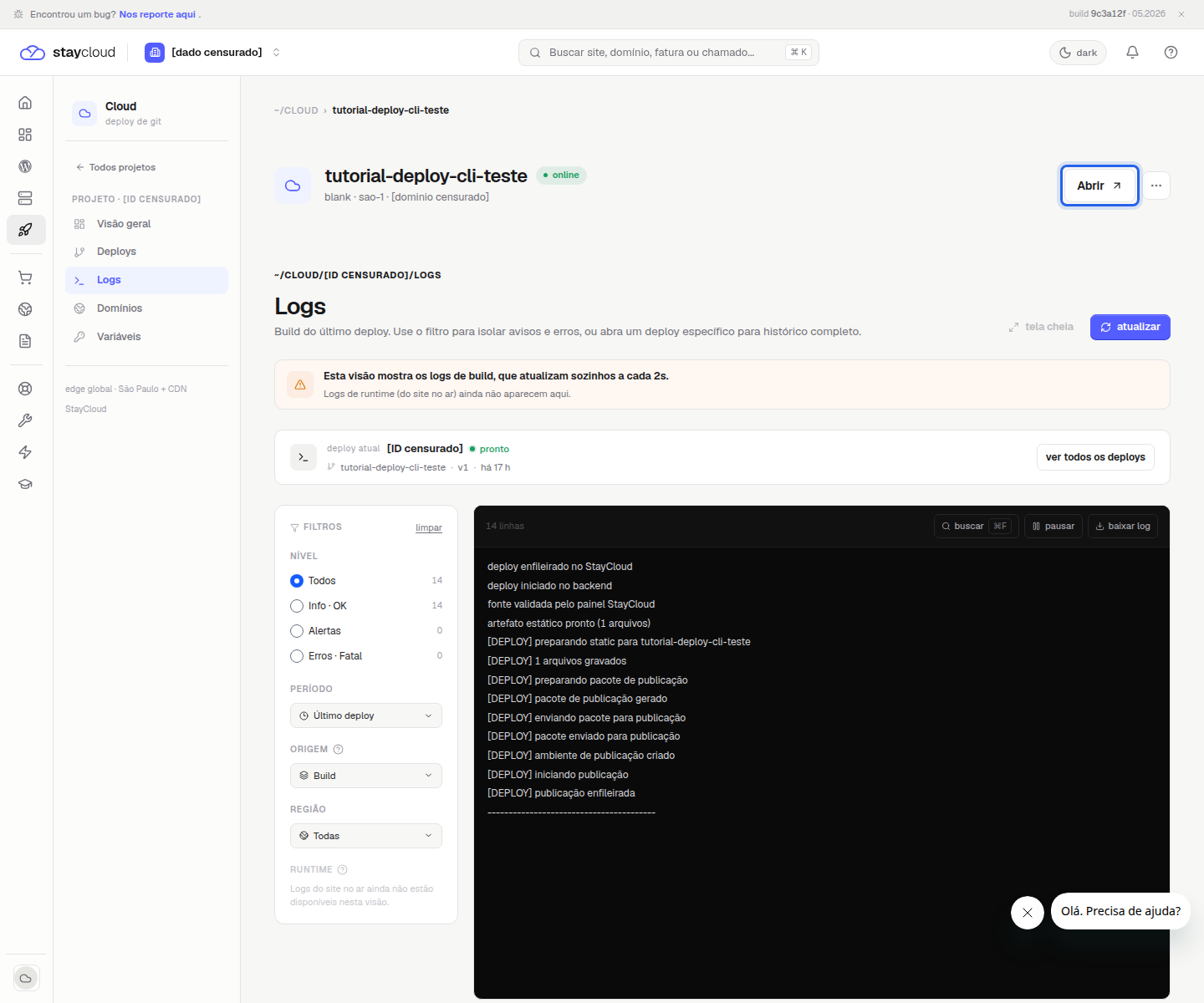Click the buscar button in log panel
The image size is (1204, 1003).
tap(976, 527)
